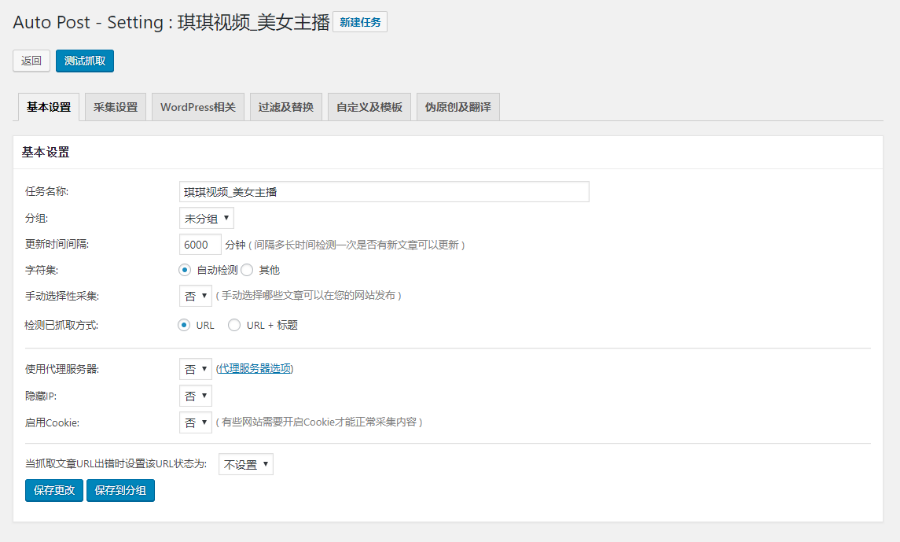
Task: Open the 隐藏IP dropdown
Action: pos(195,396)
